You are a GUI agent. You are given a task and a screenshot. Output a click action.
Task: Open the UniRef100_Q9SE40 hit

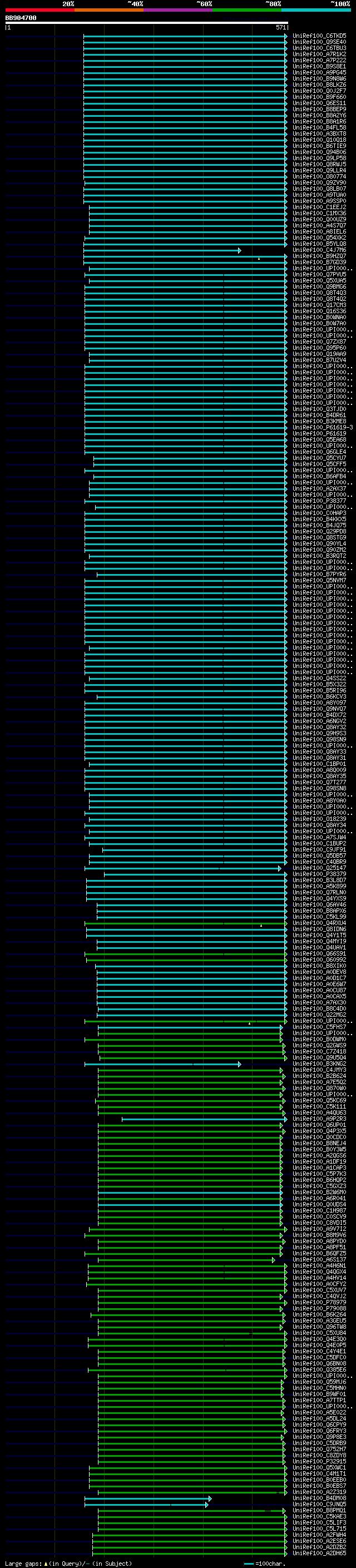(x=319, y=42)
